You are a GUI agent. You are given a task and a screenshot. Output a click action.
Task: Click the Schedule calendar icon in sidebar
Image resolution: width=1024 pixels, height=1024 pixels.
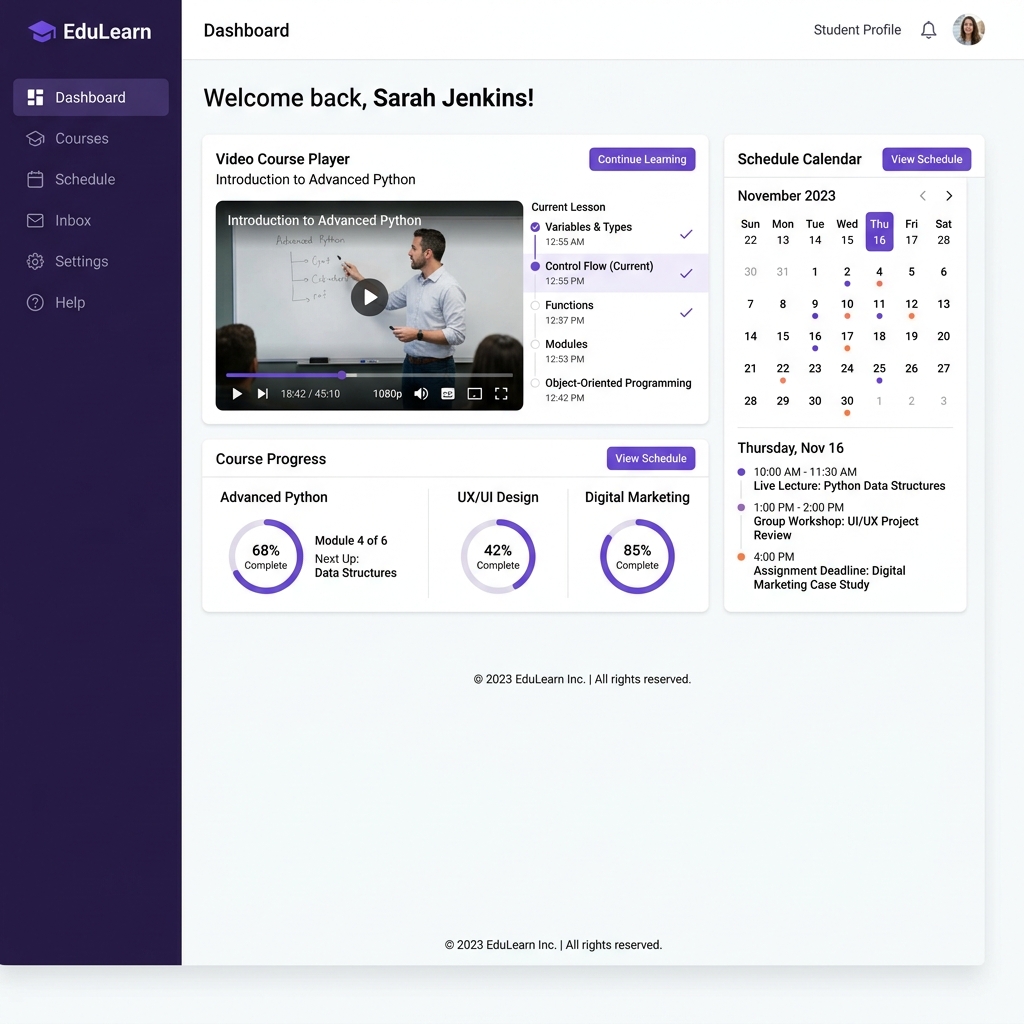coord(35,180)
